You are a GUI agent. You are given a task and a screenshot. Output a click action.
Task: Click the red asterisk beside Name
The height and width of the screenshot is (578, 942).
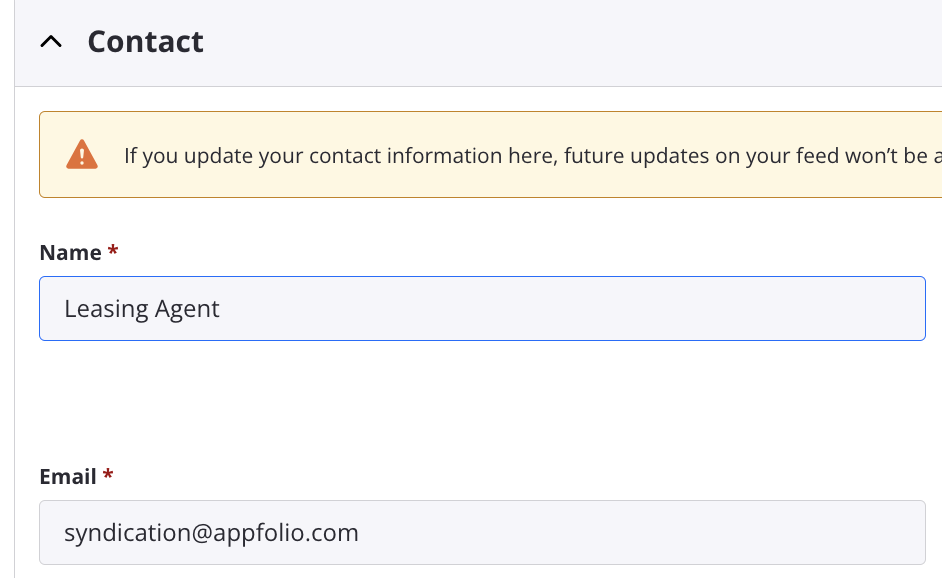click(x=112, y=250)
